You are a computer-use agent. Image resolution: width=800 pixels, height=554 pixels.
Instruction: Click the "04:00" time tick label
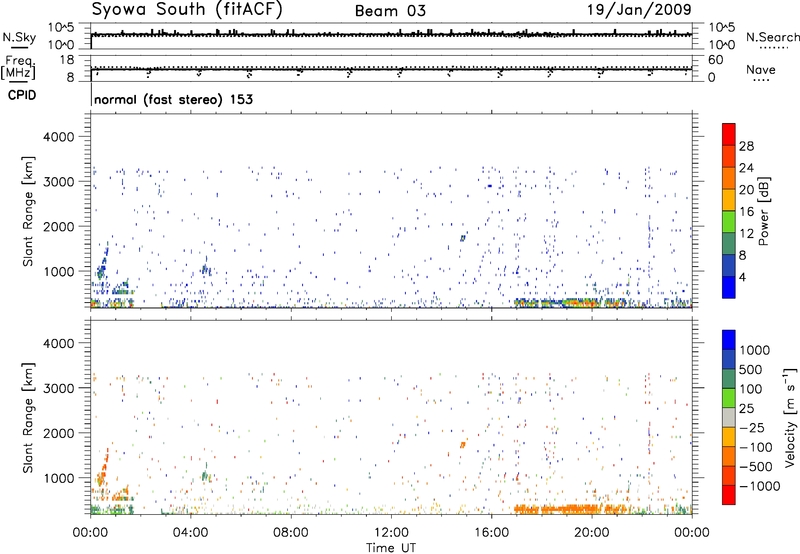[x=191, y=533]
